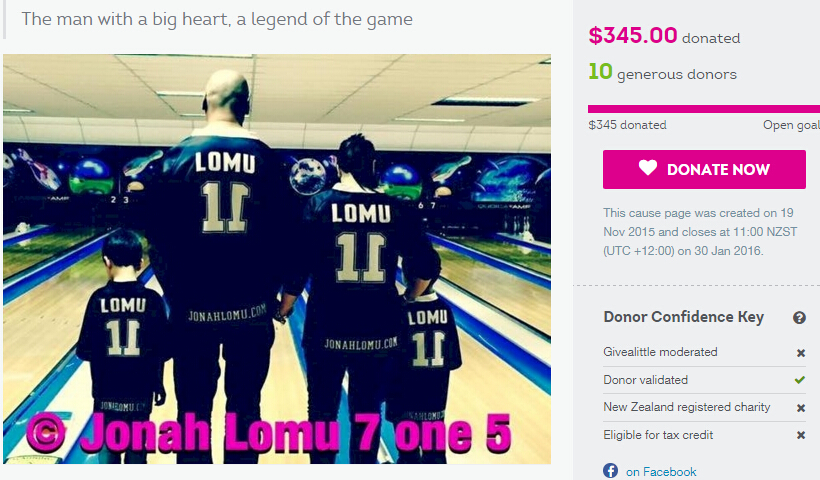Click the Givealittle moderated cross icon
This screenshot has width=820, height=480.
pyautogui.click(x=801, y=353)
